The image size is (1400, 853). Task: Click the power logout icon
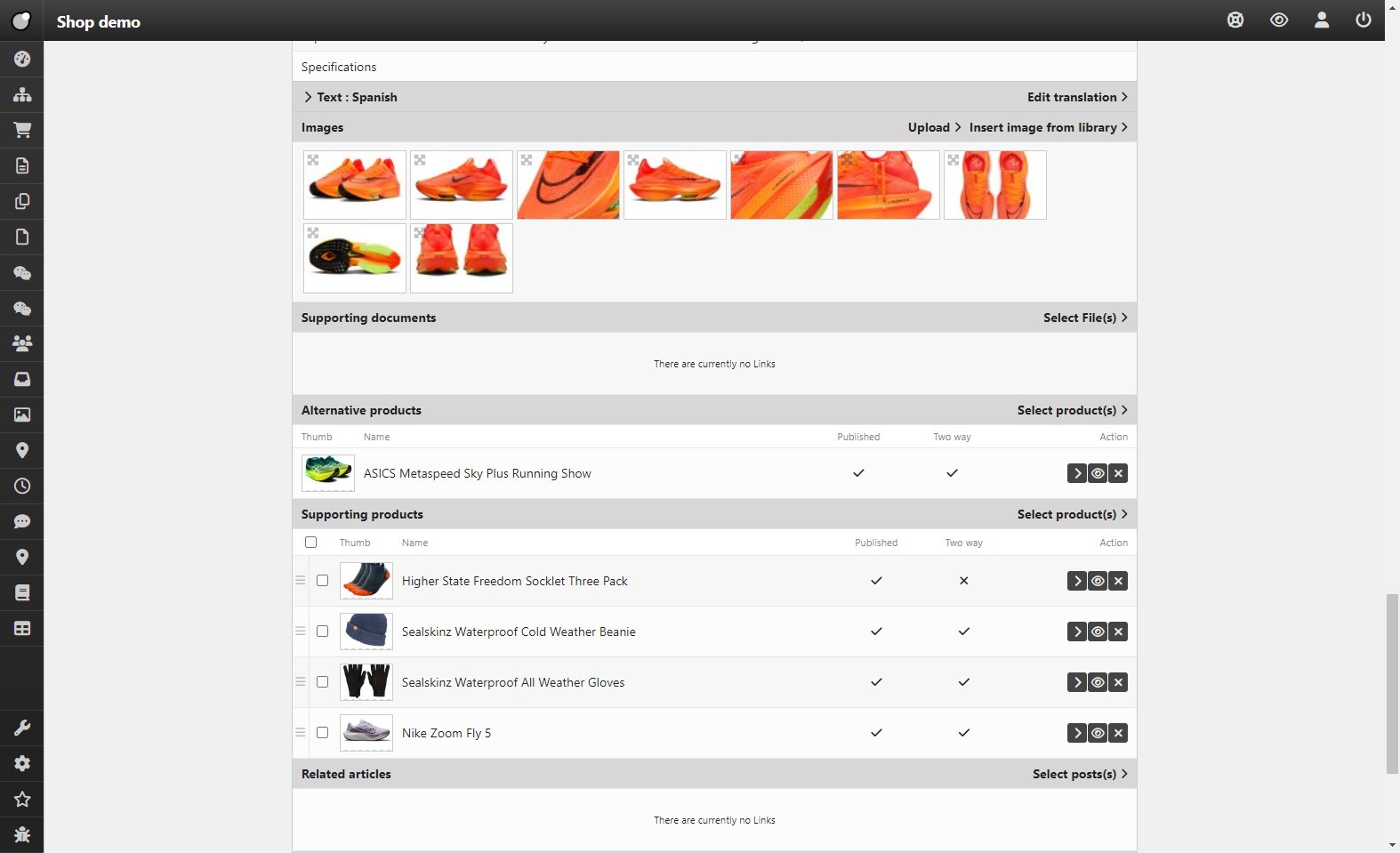pos(1363,20)
